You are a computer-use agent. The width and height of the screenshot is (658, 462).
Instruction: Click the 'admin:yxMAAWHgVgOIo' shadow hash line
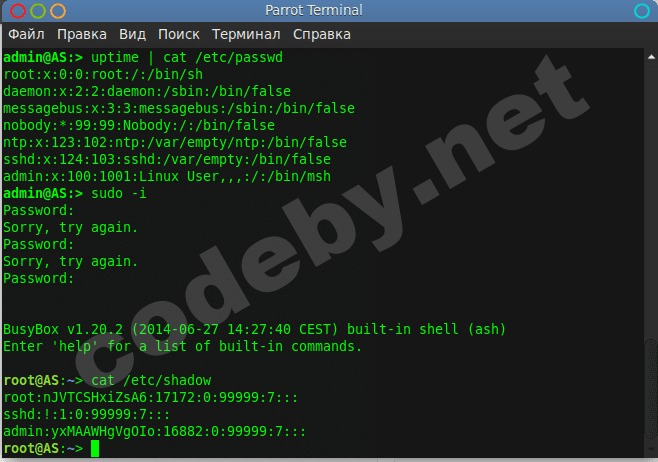[x=155, y=431]
